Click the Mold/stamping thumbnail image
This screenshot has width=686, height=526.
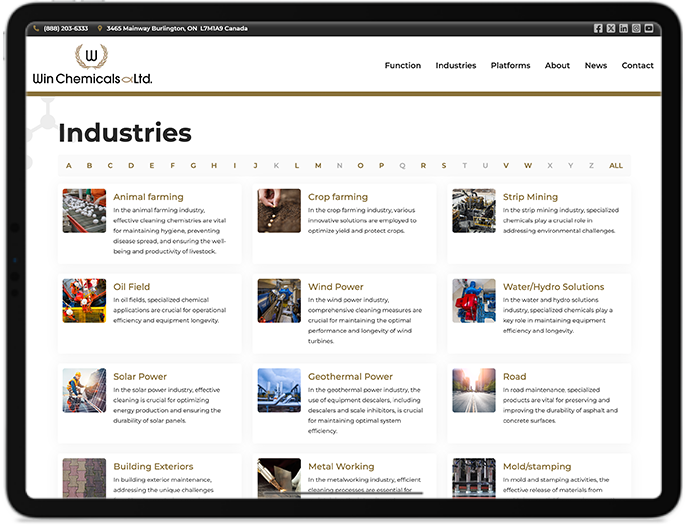pos(475,479)
